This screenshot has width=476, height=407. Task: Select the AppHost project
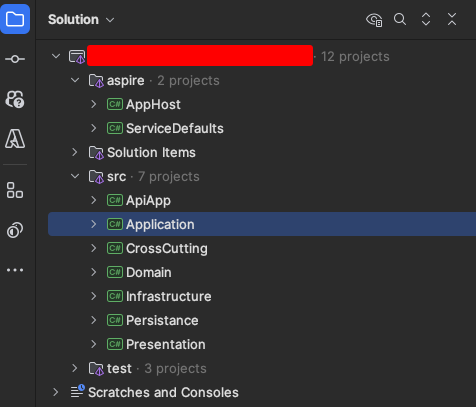(153, 104)
